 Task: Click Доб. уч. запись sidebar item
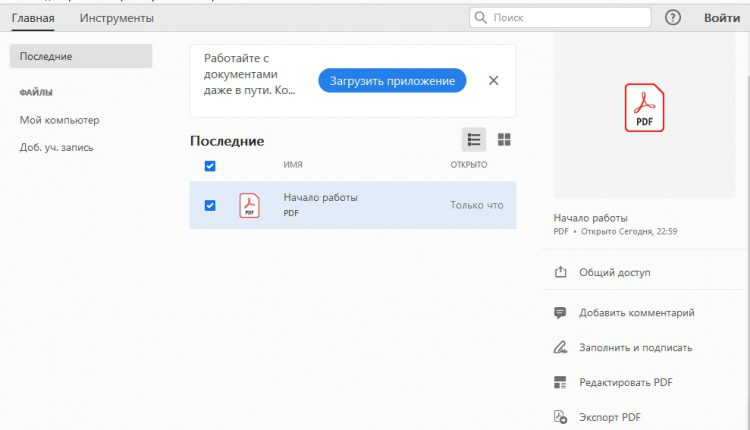[56, 147]
